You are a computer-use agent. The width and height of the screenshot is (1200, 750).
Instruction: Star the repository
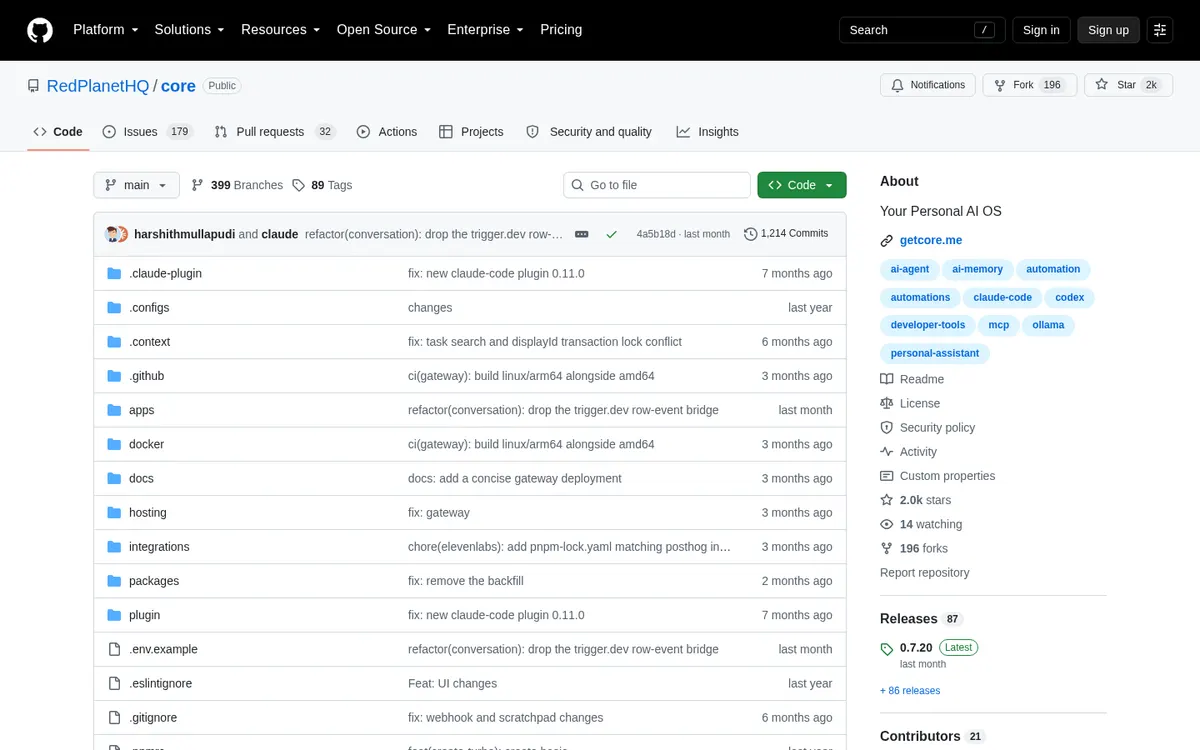click(x=1126, y=85)
